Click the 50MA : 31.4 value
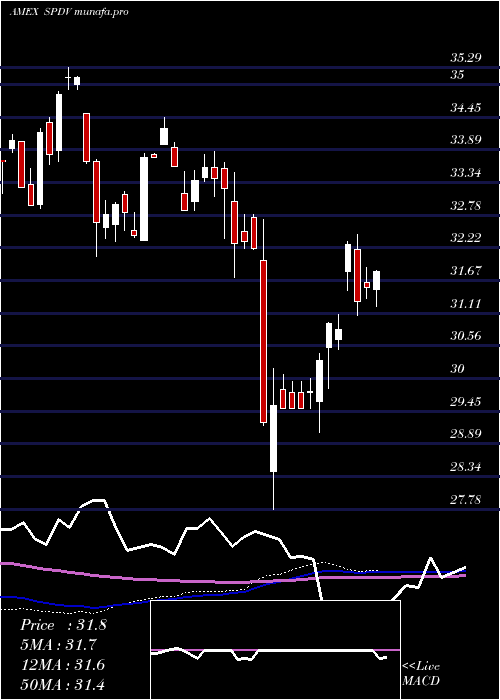 [62, 684]
